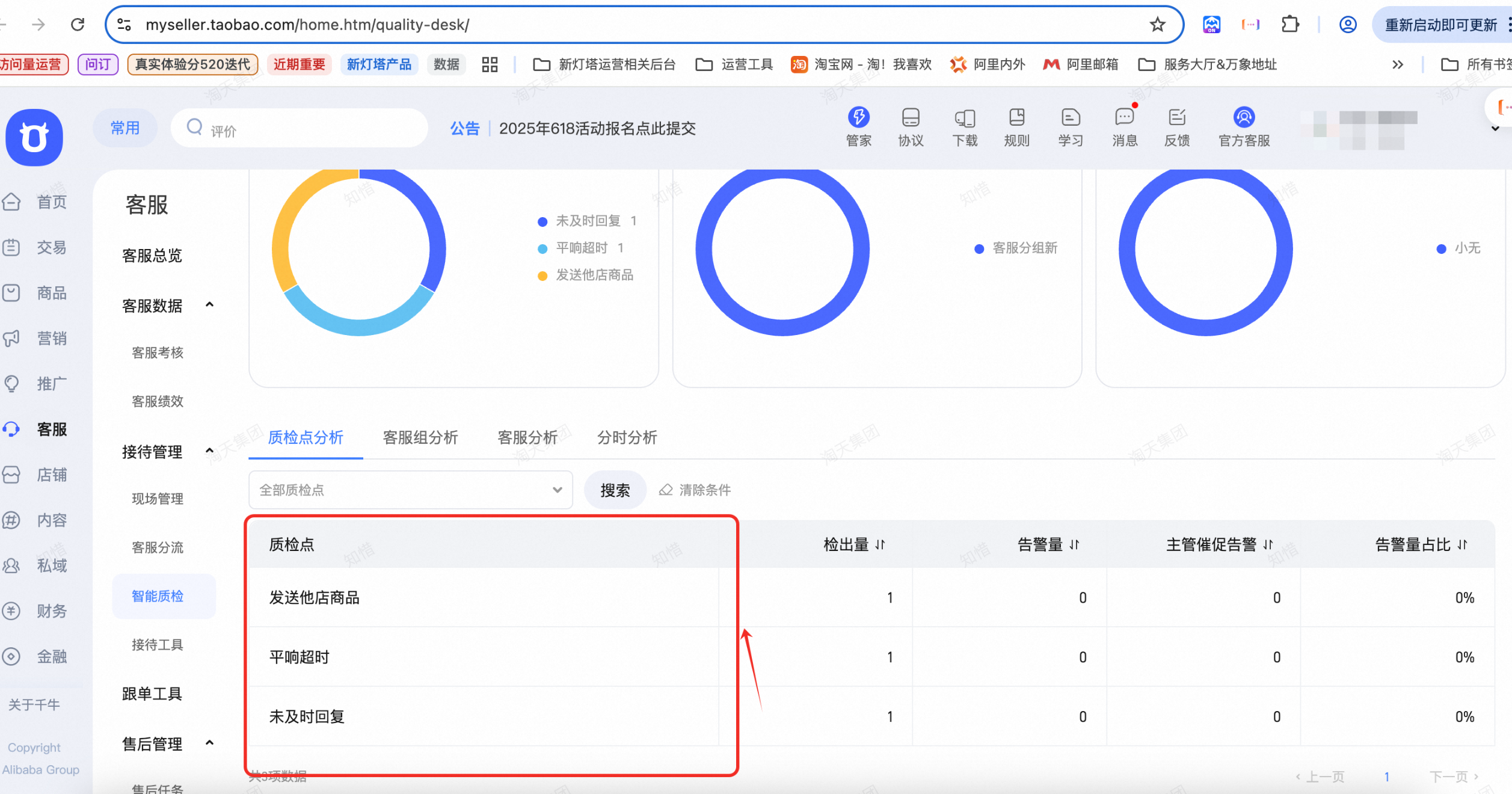Open the 规则 rules icon
Image resolution: width=1512 pixels, height=794 pixels.
tap(1016, 117)
